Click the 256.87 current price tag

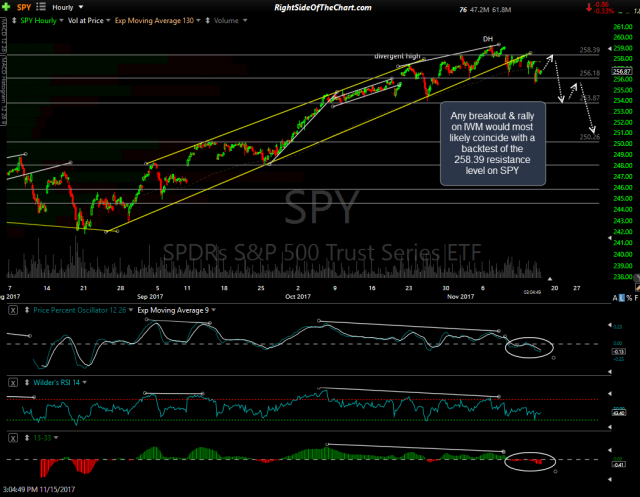click(x=622, y=71)
